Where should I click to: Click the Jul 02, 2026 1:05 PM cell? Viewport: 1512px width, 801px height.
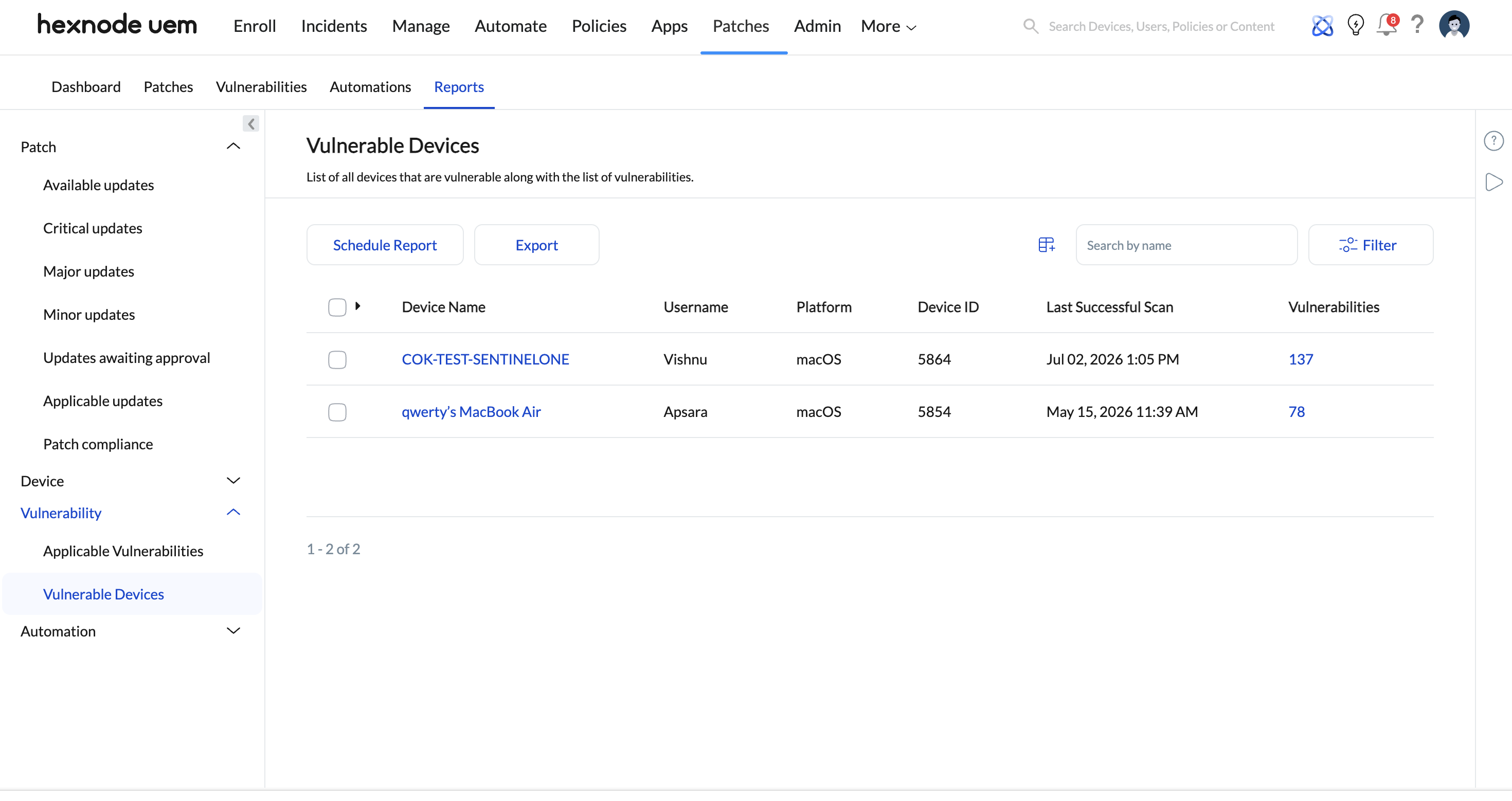pyautogui.click(x=1112, y=359)
